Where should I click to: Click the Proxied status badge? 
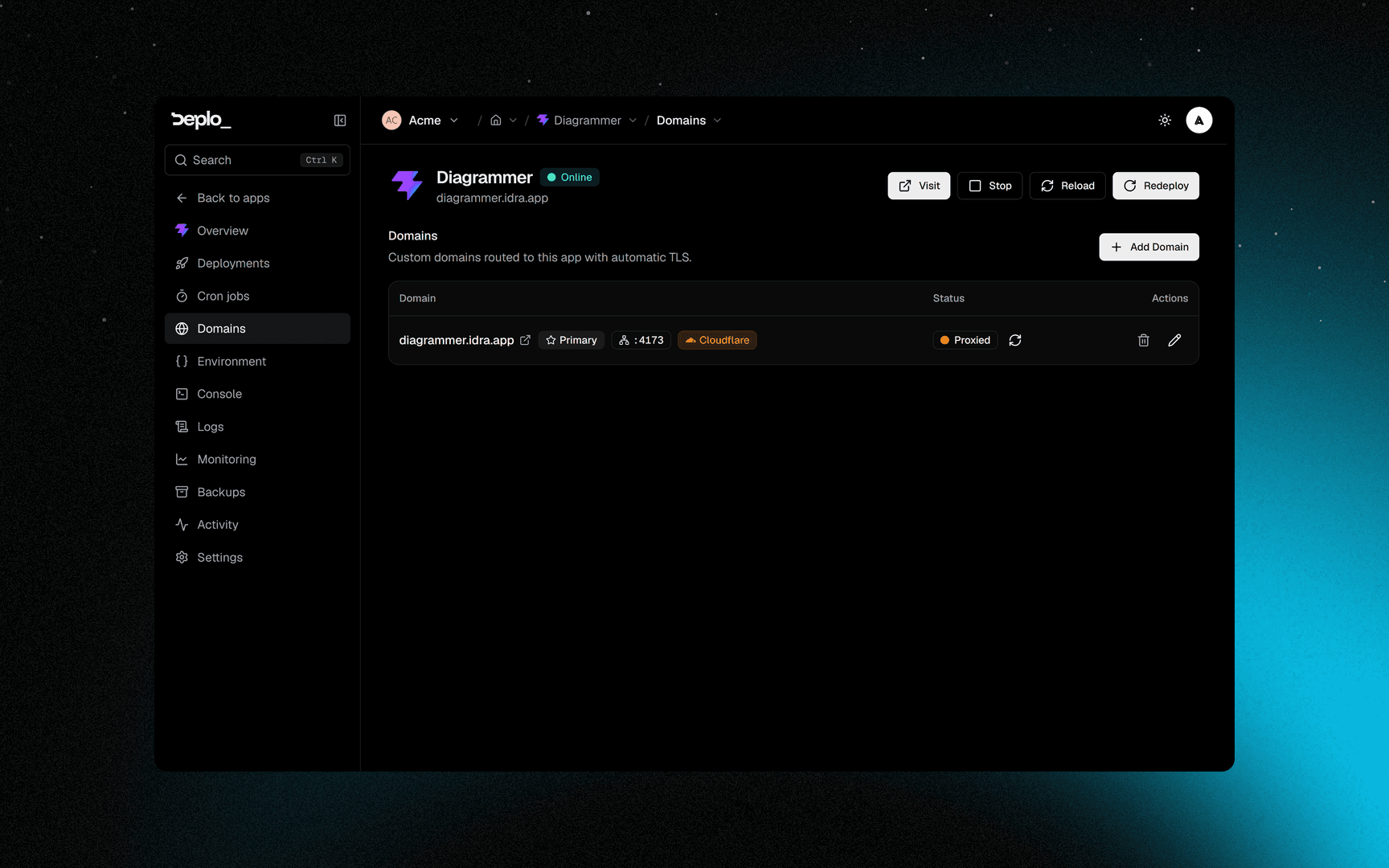pos(965,340)
